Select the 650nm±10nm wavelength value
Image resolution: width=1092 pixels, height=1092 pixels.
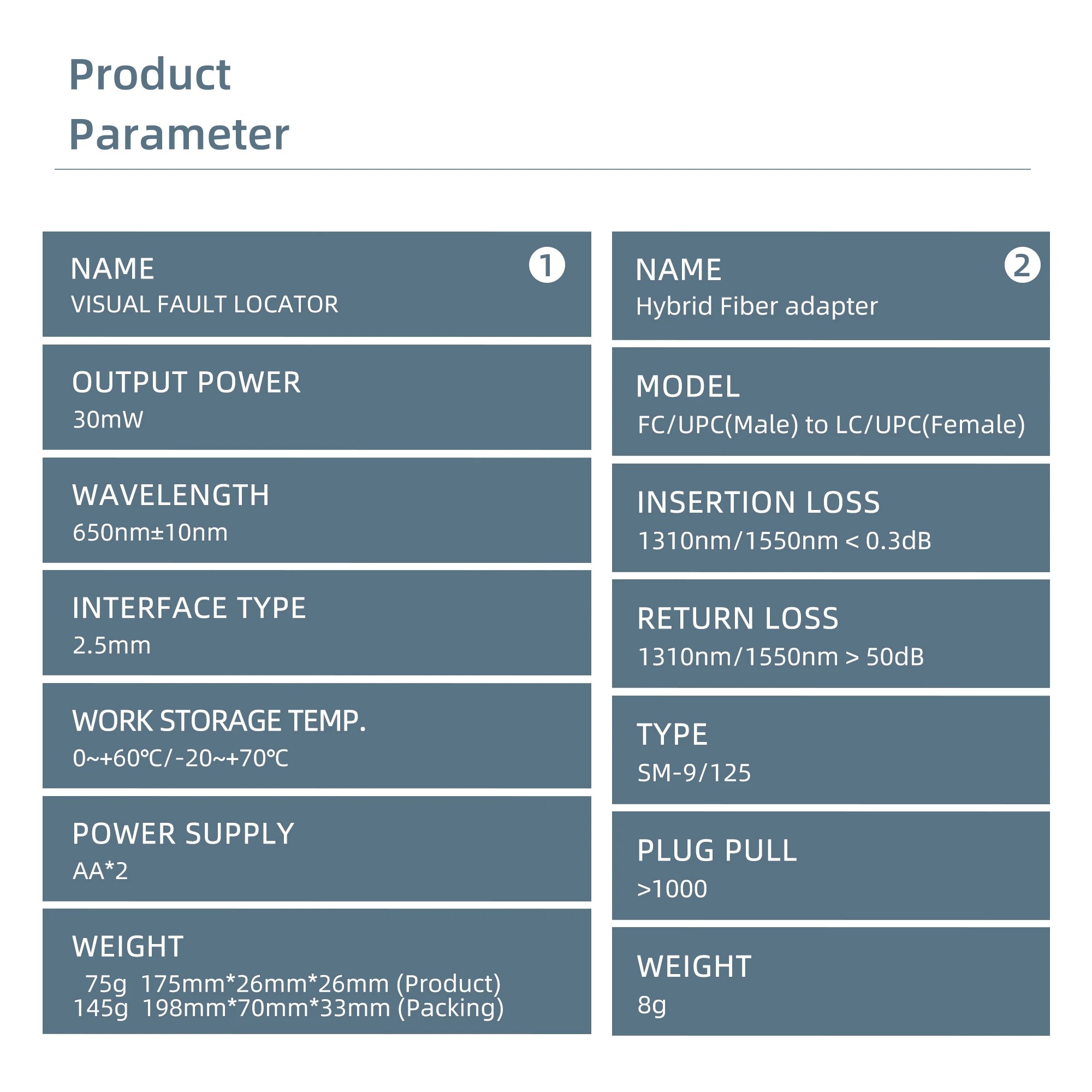[x=150, y=532]
